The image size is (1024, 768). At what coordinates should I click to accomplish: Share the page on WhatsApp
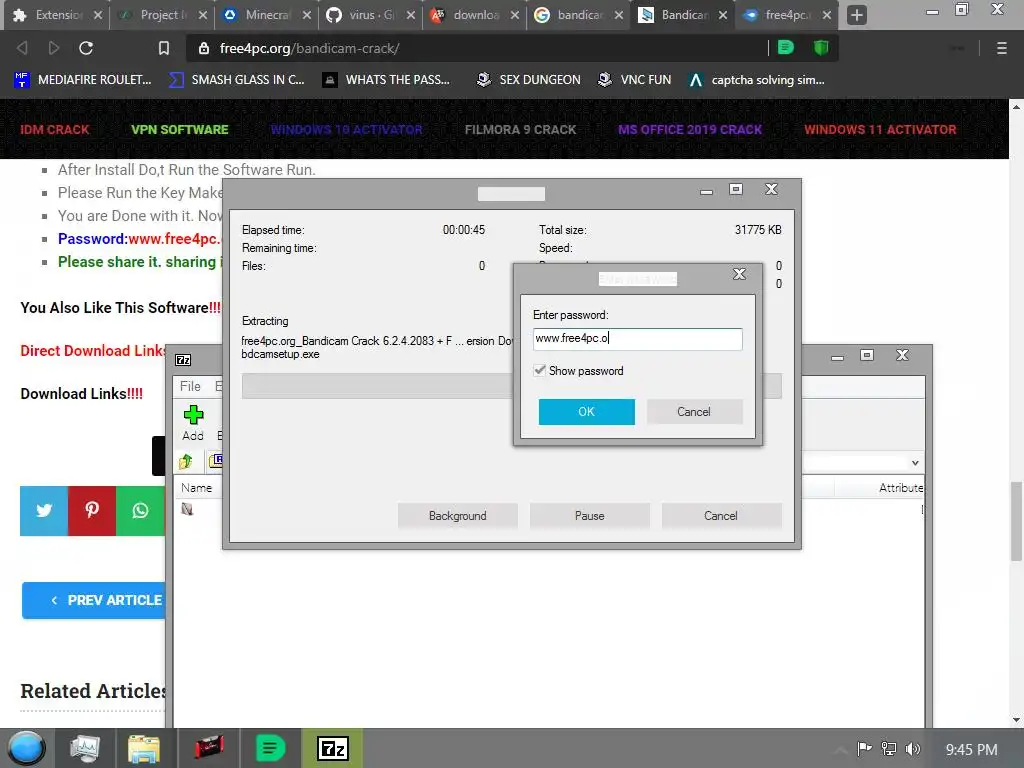coord(140,510)
